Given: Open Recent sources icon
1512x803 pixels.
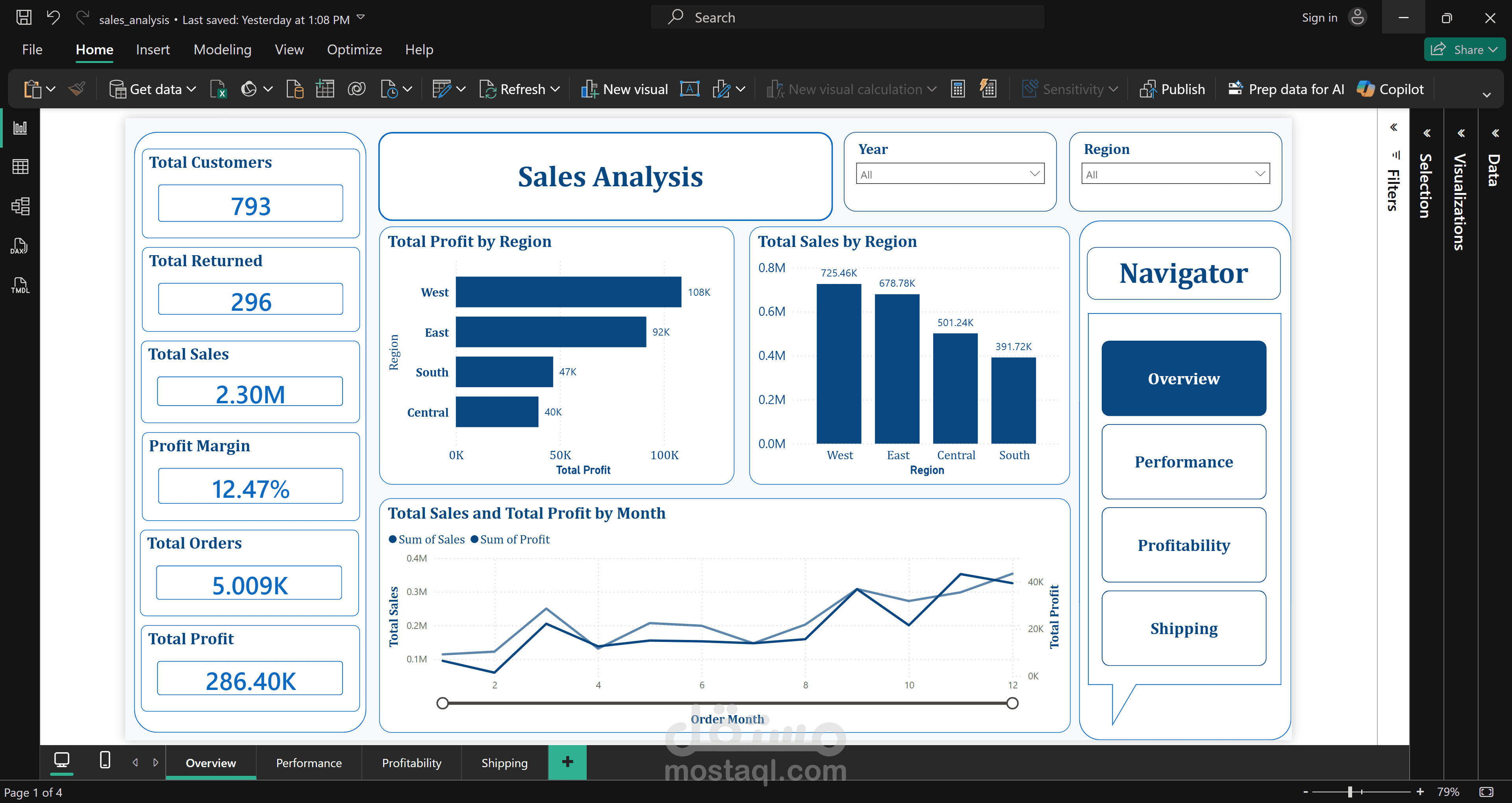Looking at the screenshot, I should [x=389, y=89].
